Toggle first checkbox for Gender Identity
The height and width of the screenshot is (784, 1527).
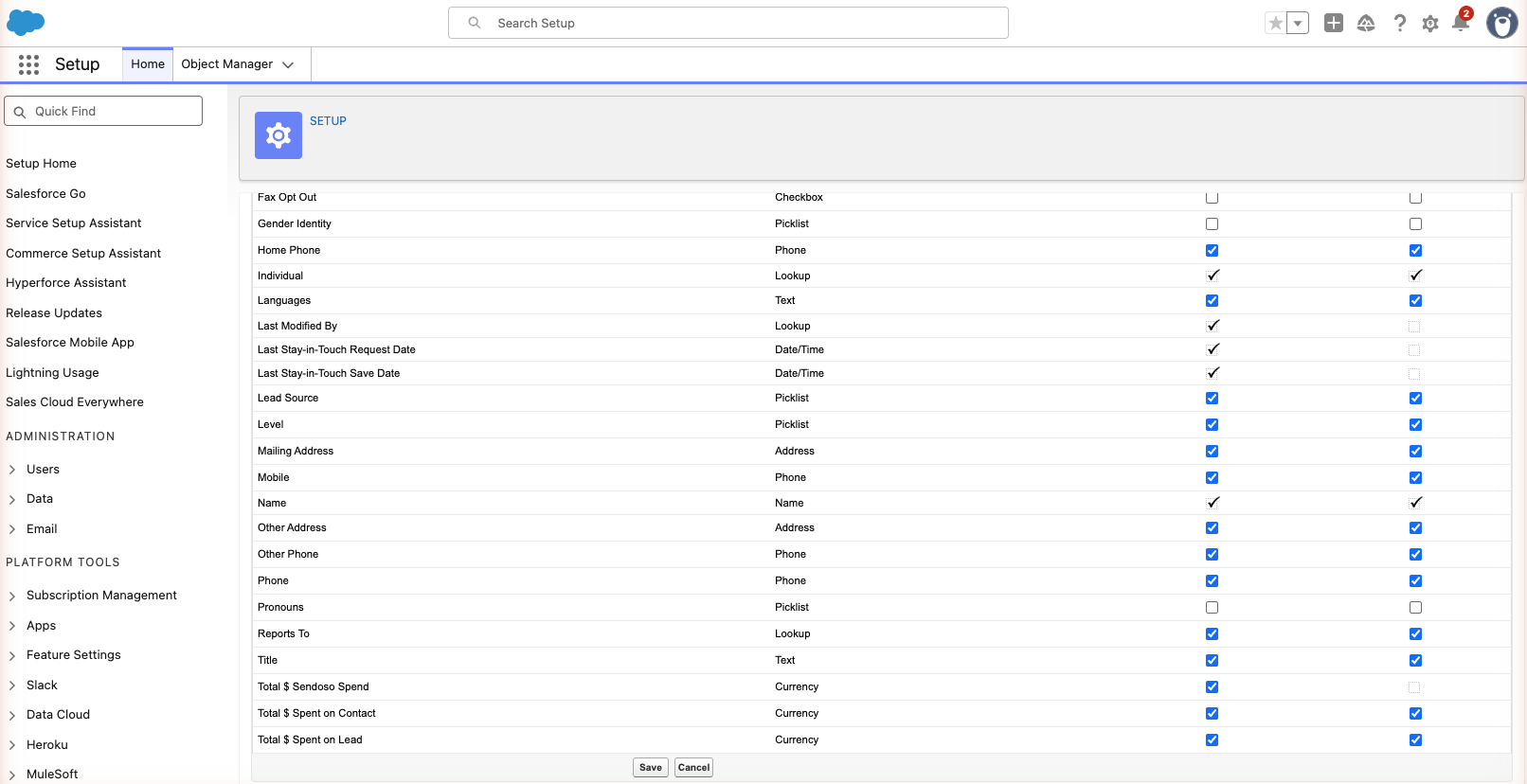(x=1212, y=224)
